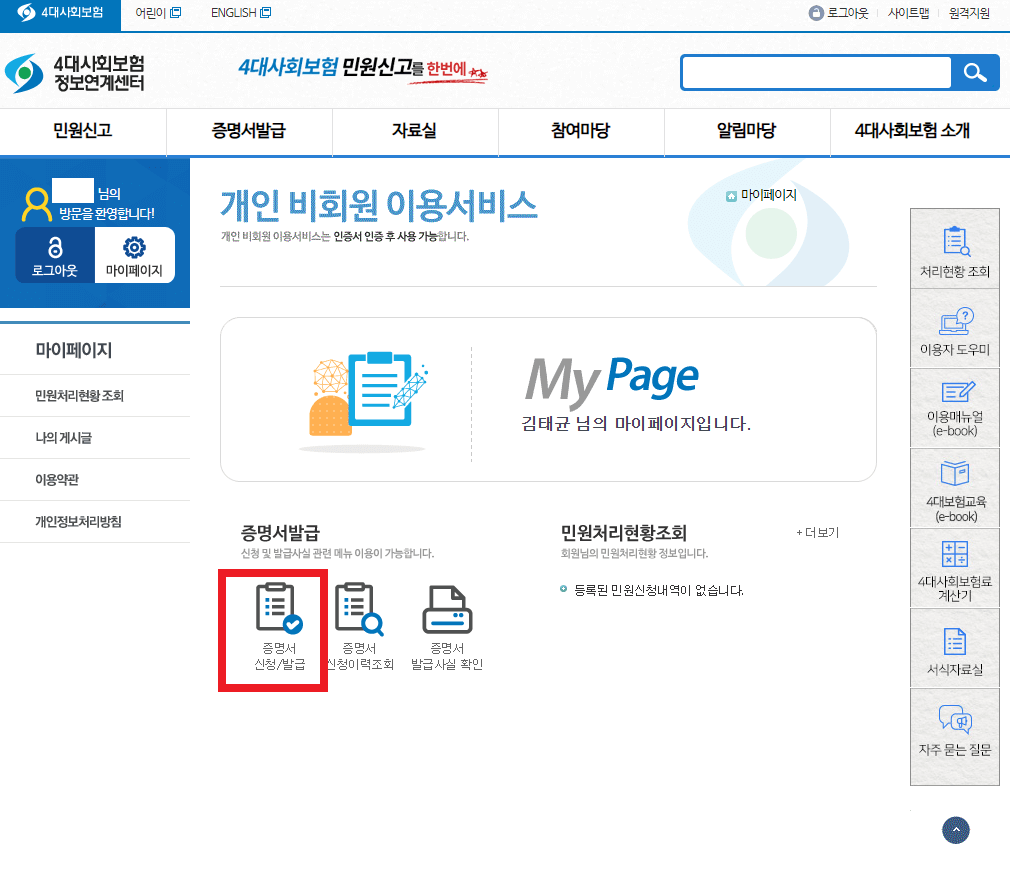
Task: Click the blue search magnifier button
Action: (x=975, y=72)
